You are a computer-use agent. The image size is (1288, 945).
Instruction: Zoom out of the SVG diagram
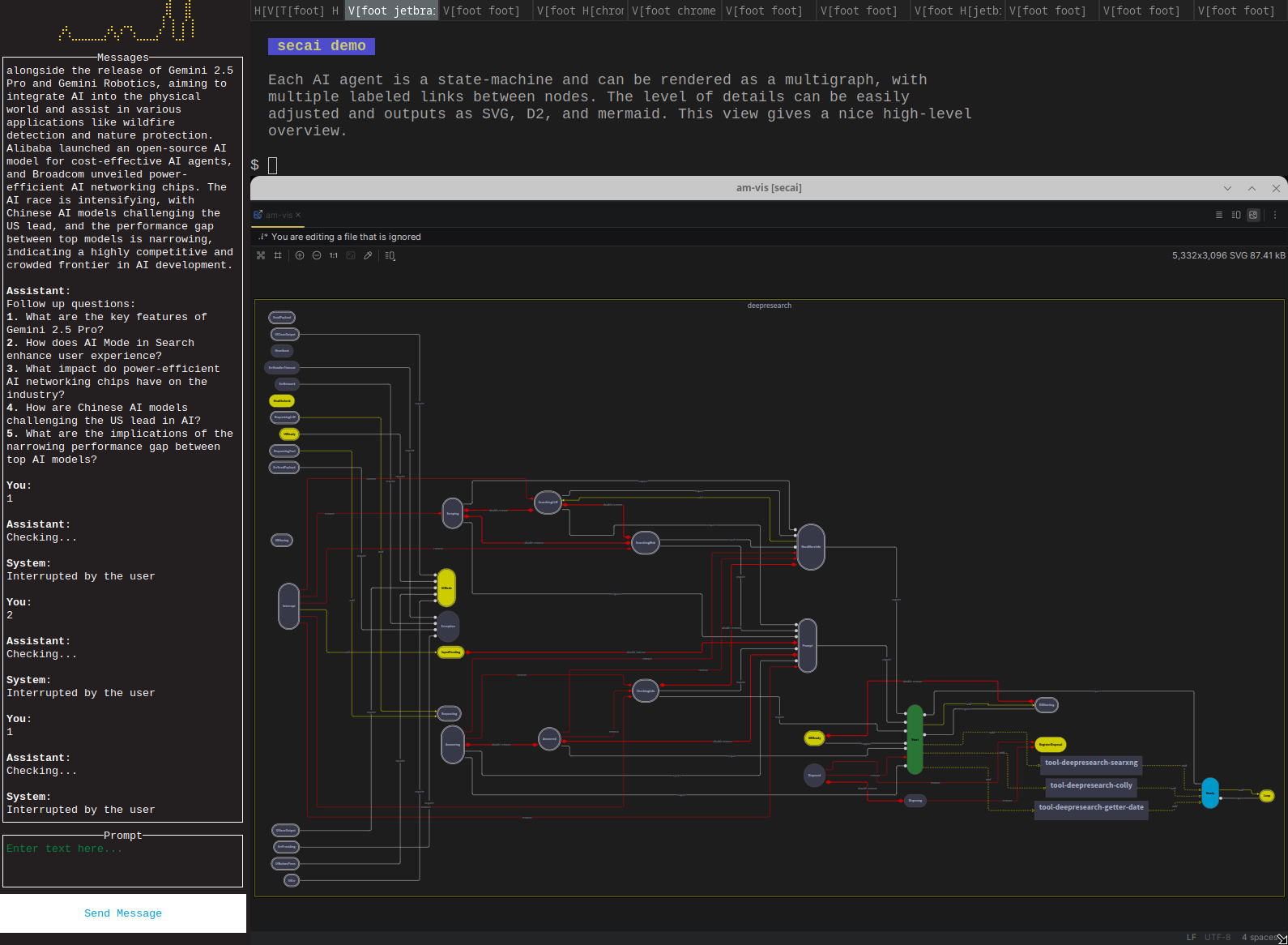317,255
